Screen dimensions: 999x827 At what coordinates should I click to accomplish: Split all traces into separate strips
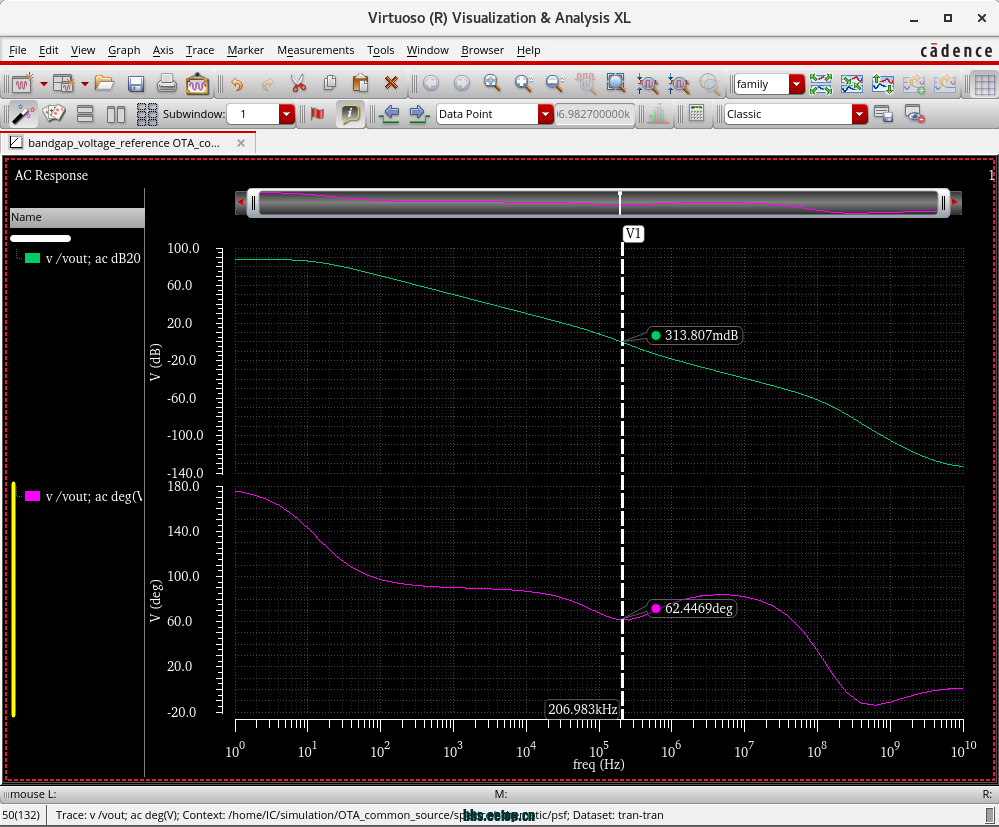(821, 84)
